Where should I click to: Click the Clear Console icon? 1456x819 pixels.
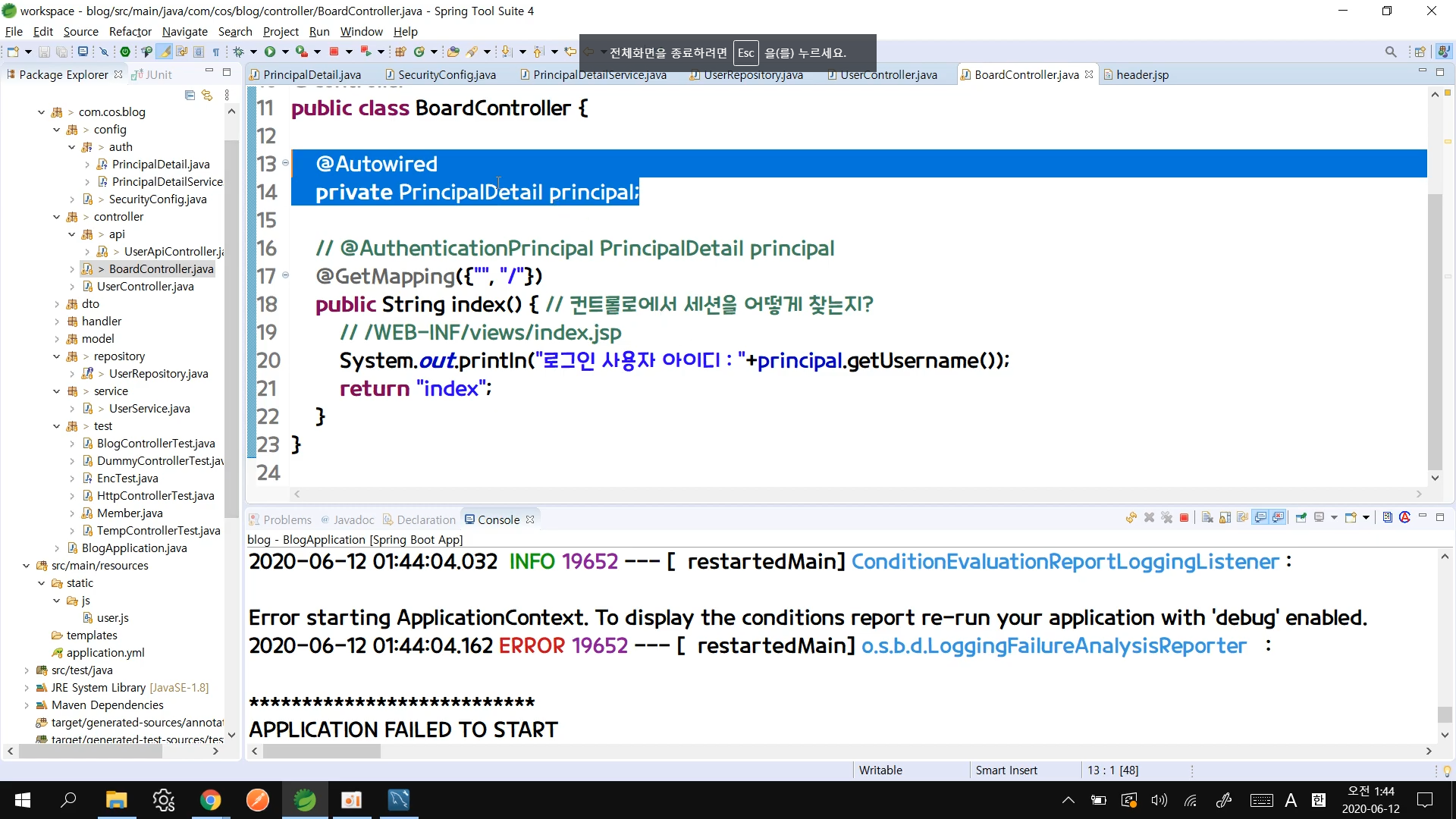[1207, 518]
